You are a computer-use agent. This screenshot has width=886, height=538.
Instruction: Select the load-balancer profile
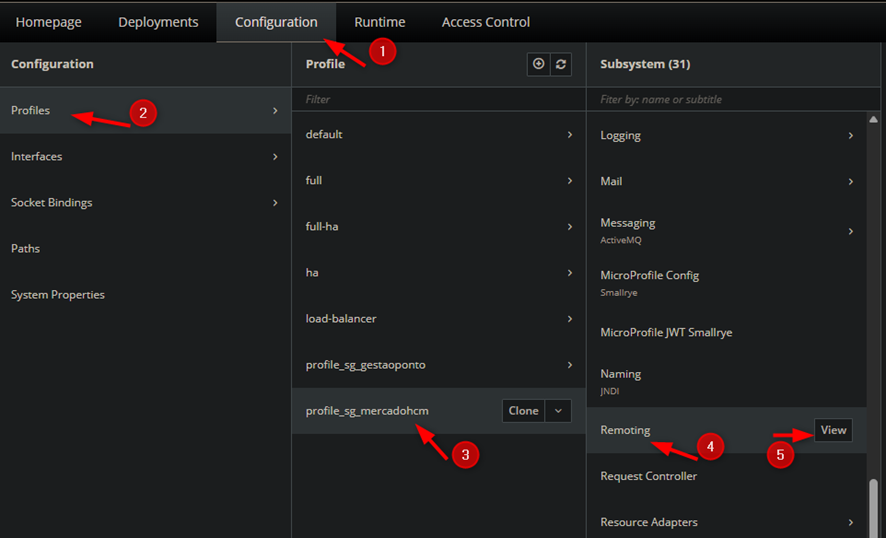tap(341, 319)
